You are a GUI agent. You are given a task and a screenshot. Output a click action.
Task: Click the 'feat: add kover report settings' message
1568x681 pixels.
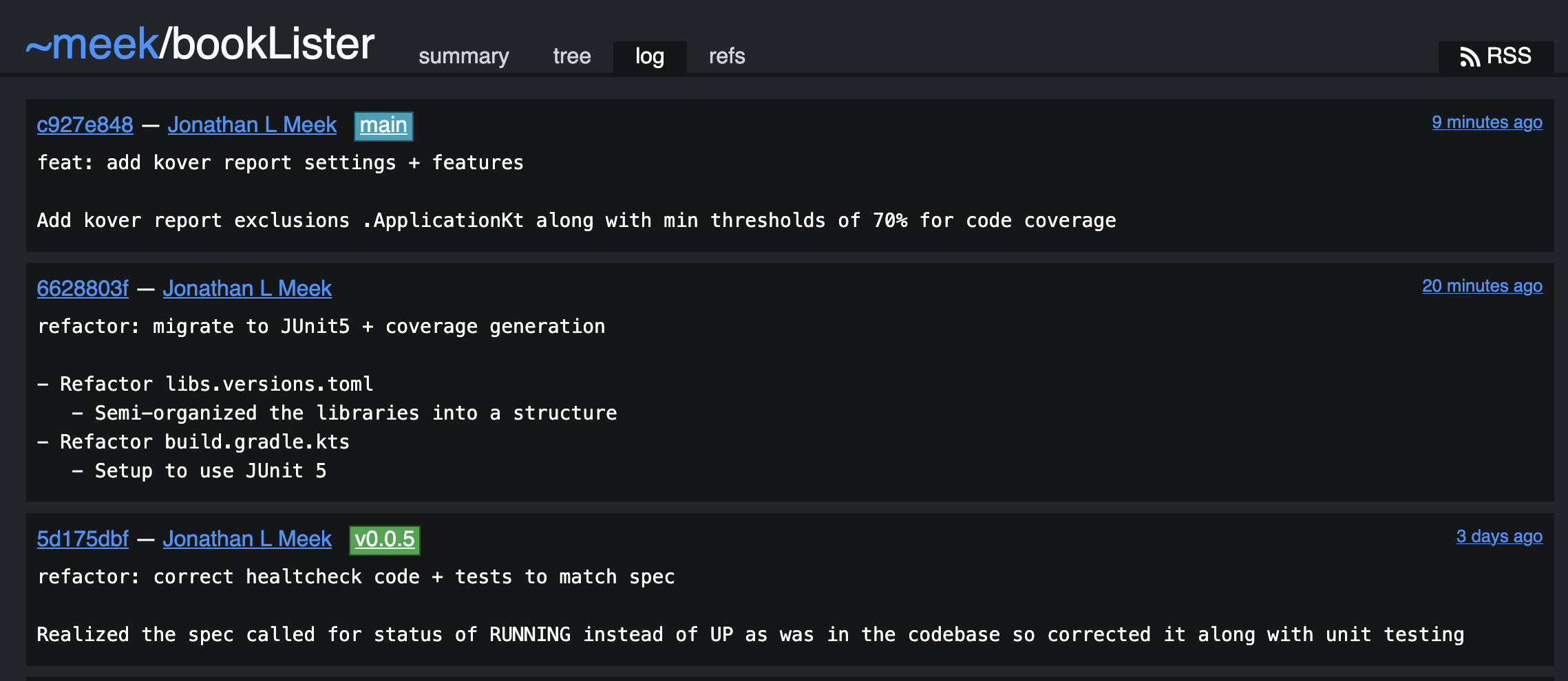coord(280,163)
